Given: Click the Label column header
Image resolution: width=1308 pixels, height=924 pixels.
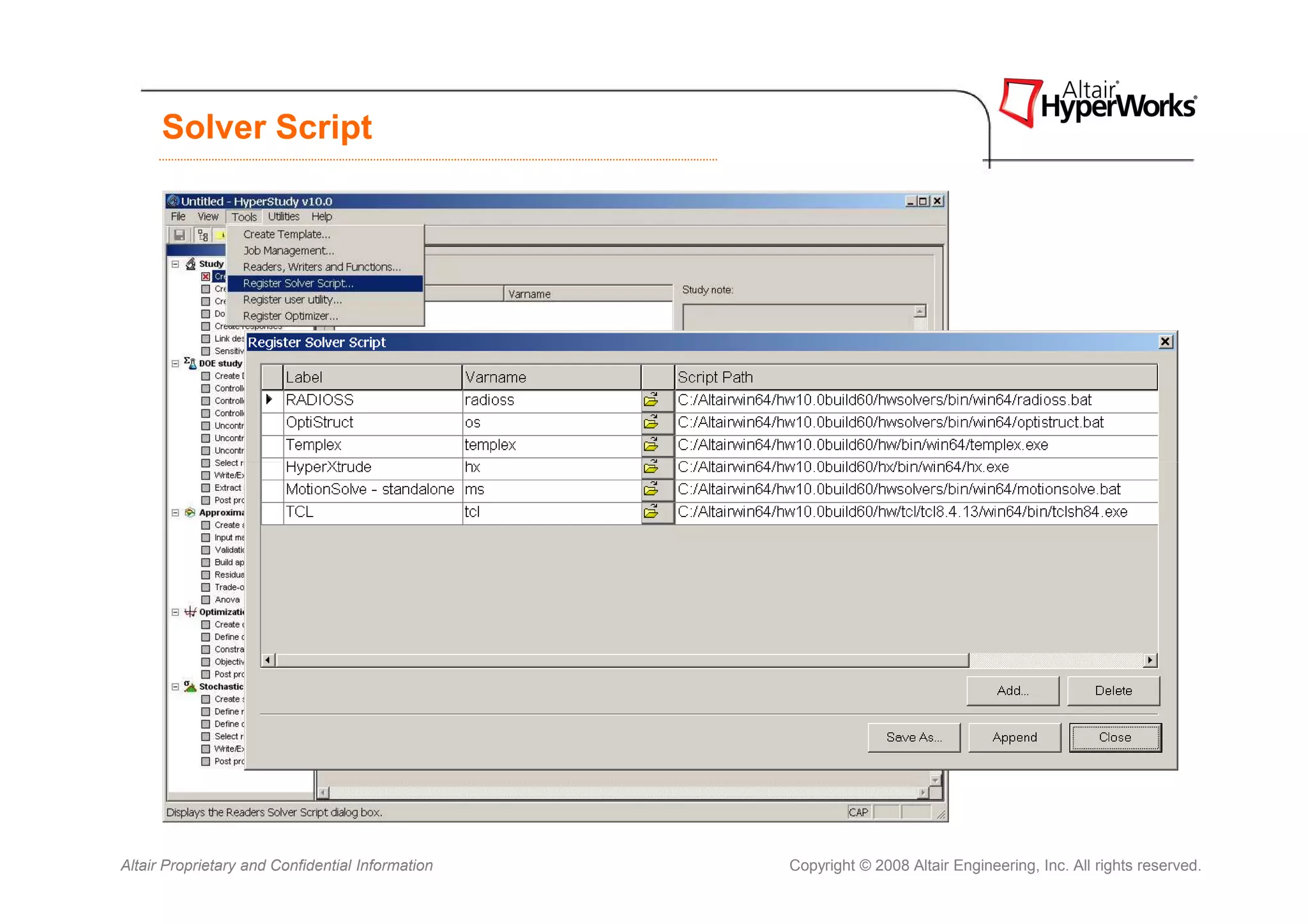Looking at the screenshot, I should point(372,377).
